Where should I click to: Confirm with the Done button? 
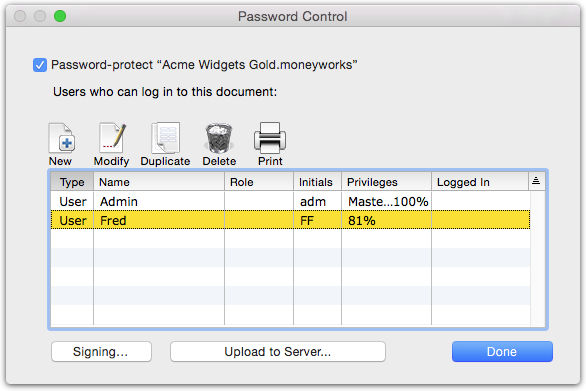[502, 351]
